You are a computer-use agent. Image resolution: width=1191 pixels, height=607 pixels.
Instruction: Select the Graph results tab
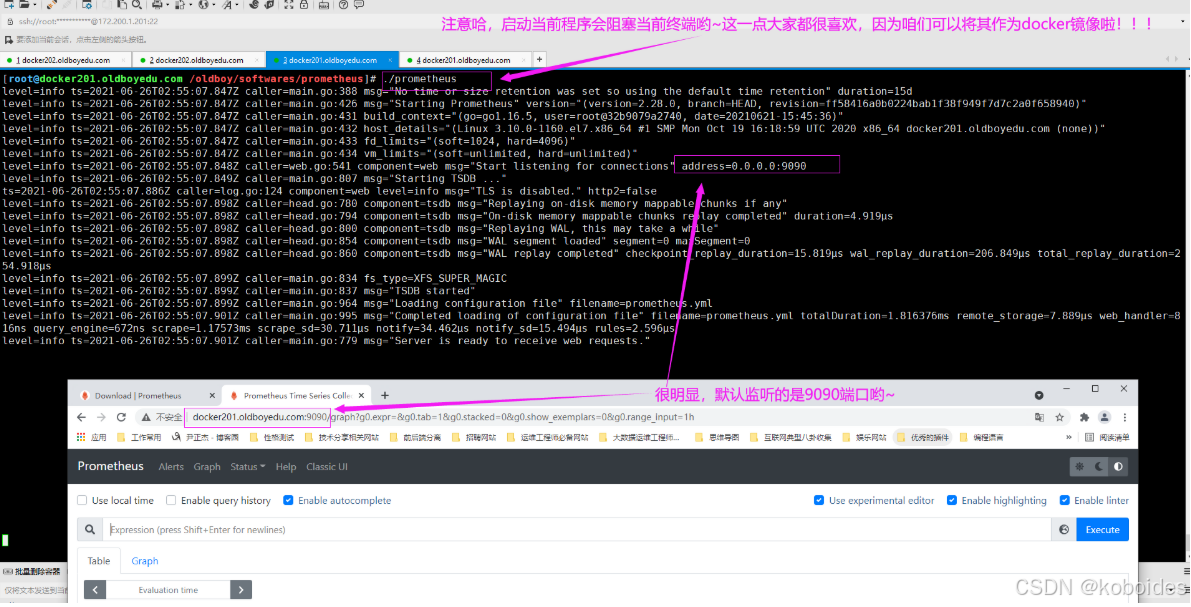click(x=144, y=561)
